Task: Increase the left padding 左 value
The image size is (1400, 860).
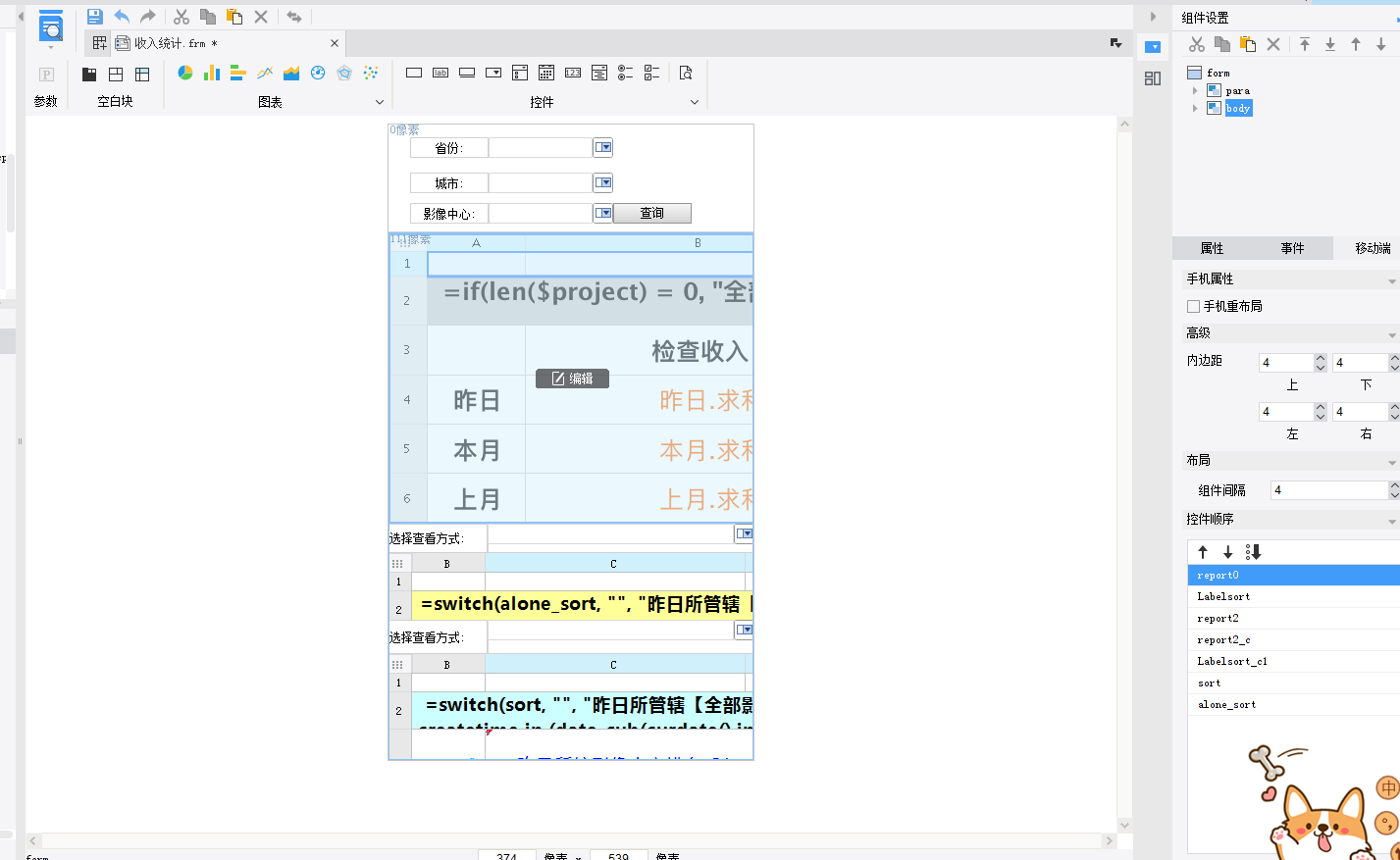Action: click(x=1321, y=407)
